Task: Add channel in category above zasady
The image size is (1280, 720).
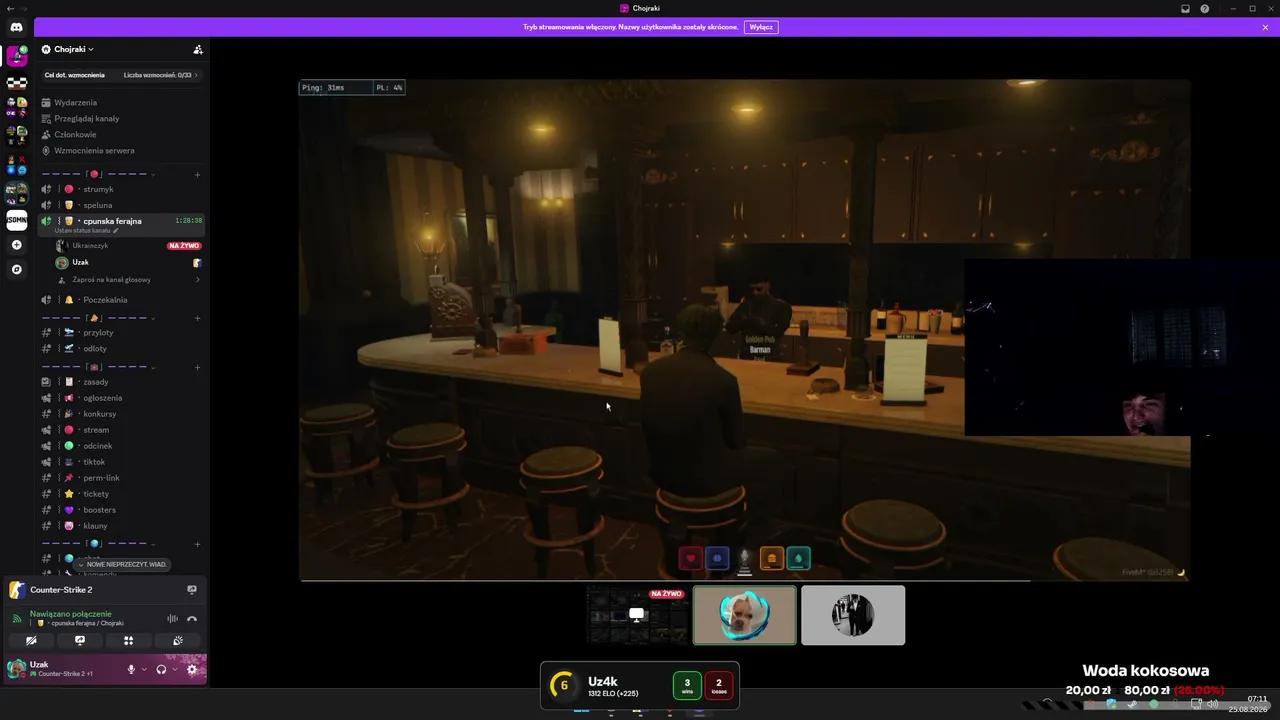Action: point(197,367)
